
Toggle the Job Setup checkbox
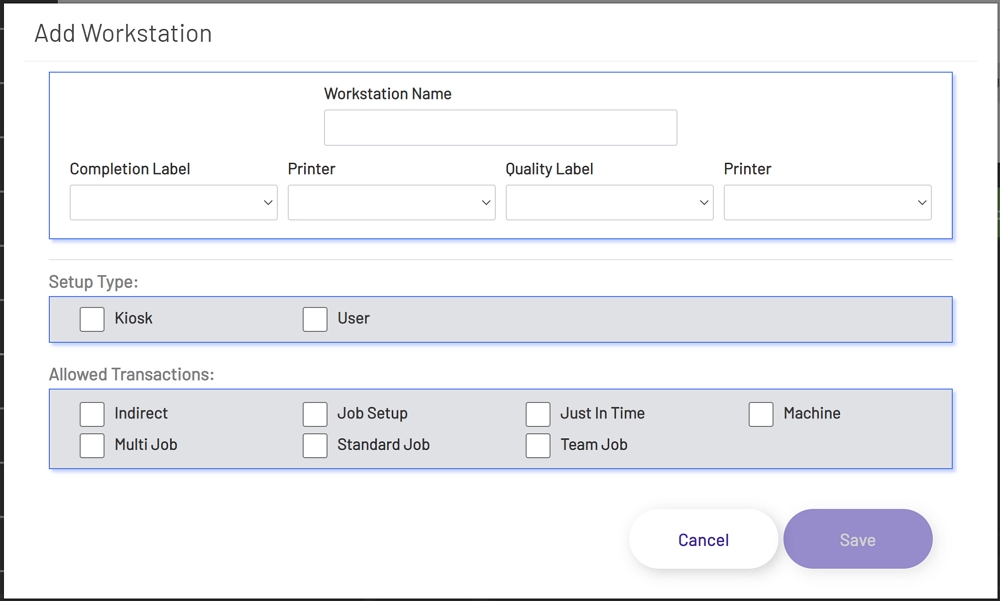(x=315, y=414)
